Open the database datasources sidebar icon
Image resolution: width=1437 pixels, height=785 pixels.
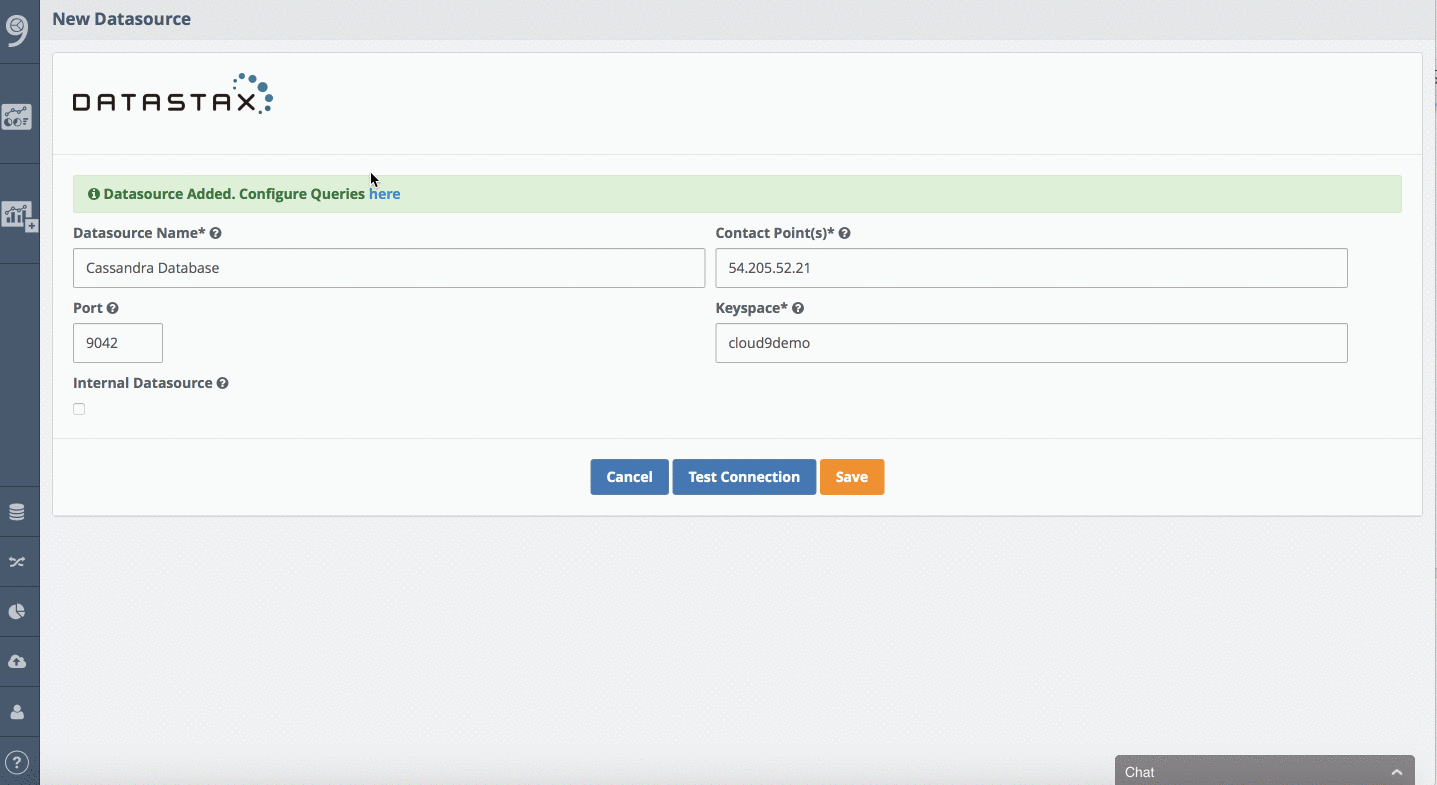tap(17, 512)
